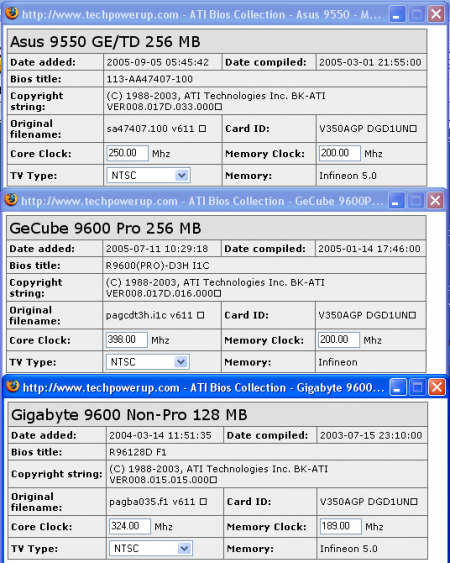This screenshot has width=450, height=563.
Task: Click title bar text of Asus 9550 window
Action: (x=201, y=15)
